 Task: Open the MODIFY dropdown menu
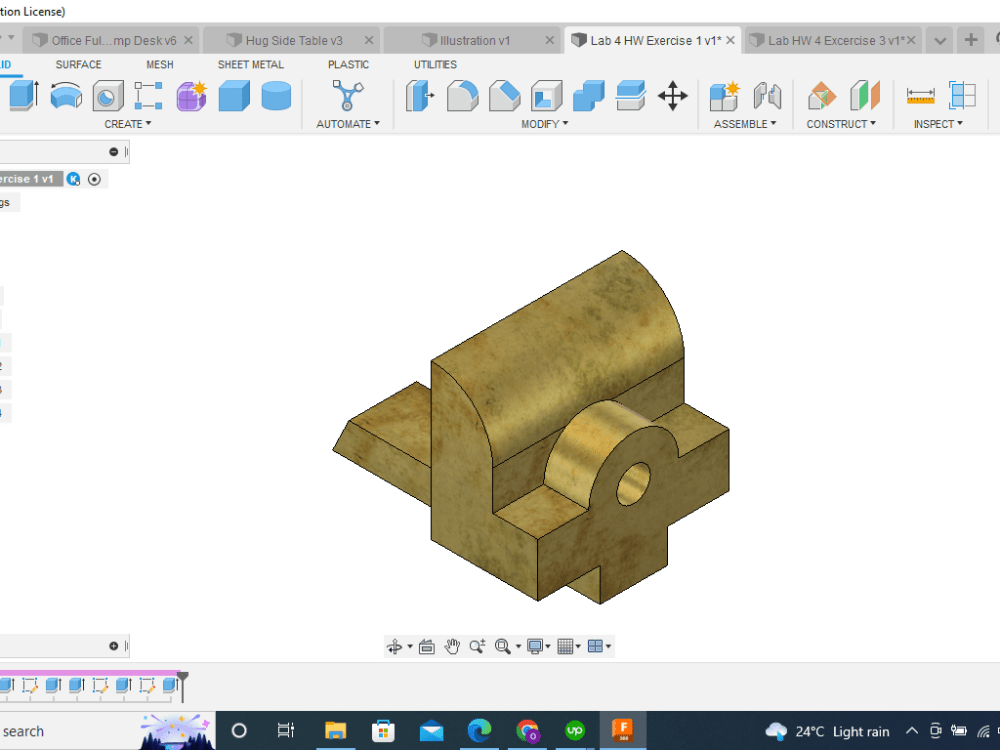[x=544, y=124]
